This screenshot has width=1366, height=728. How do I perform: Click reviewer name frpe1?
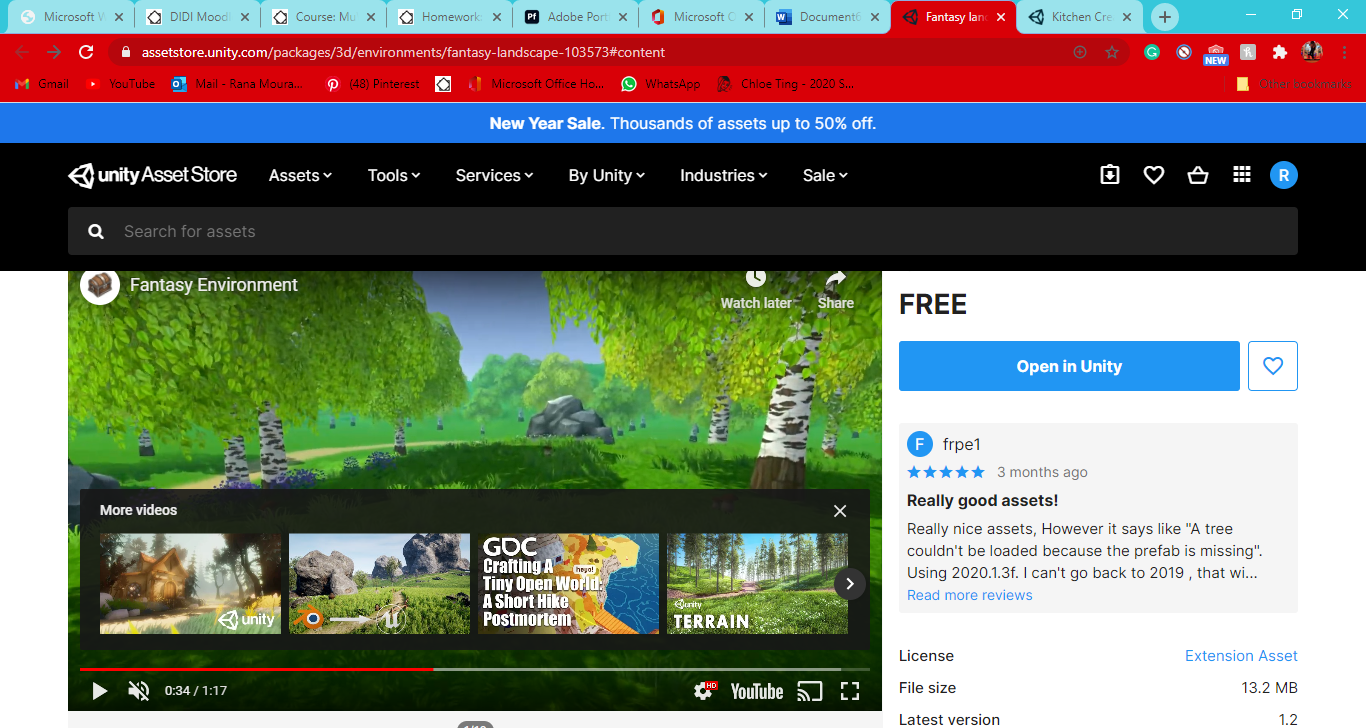[962, 445]
